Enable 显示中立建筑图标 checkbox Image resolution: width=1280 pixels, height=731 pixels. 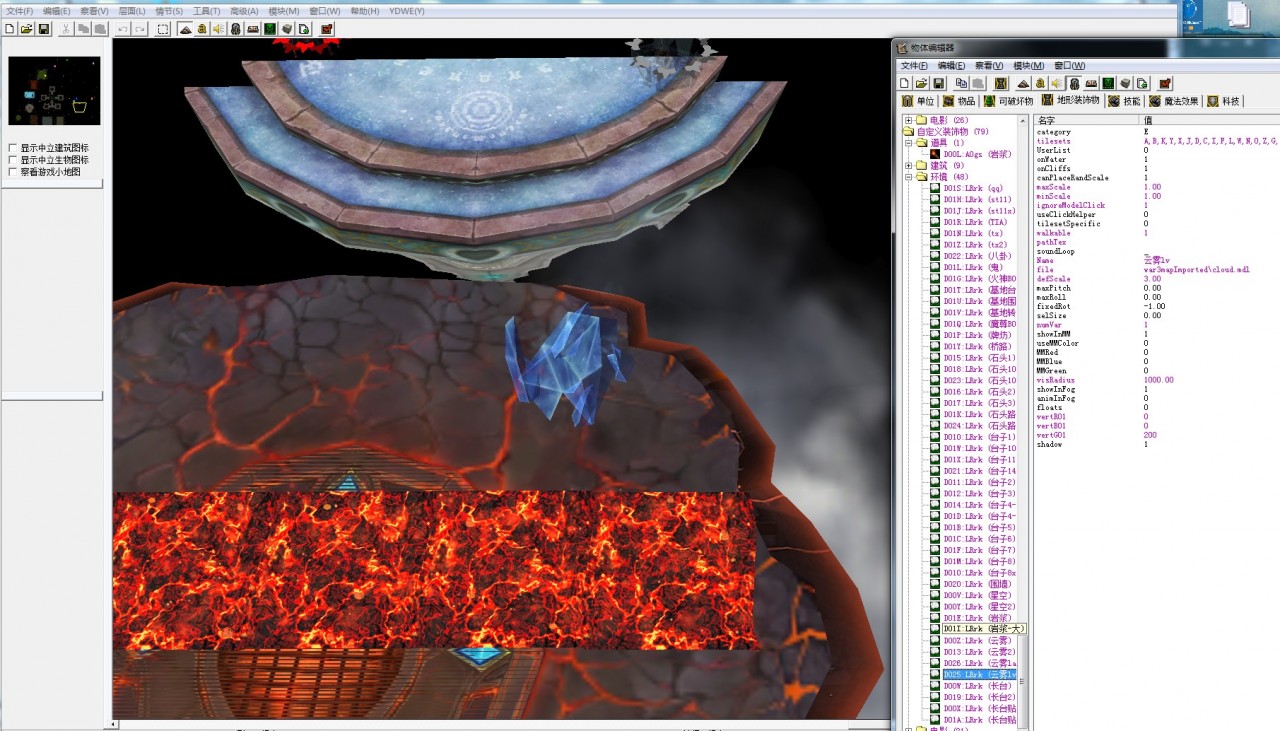pyautogui.click(x=12, y=148)
